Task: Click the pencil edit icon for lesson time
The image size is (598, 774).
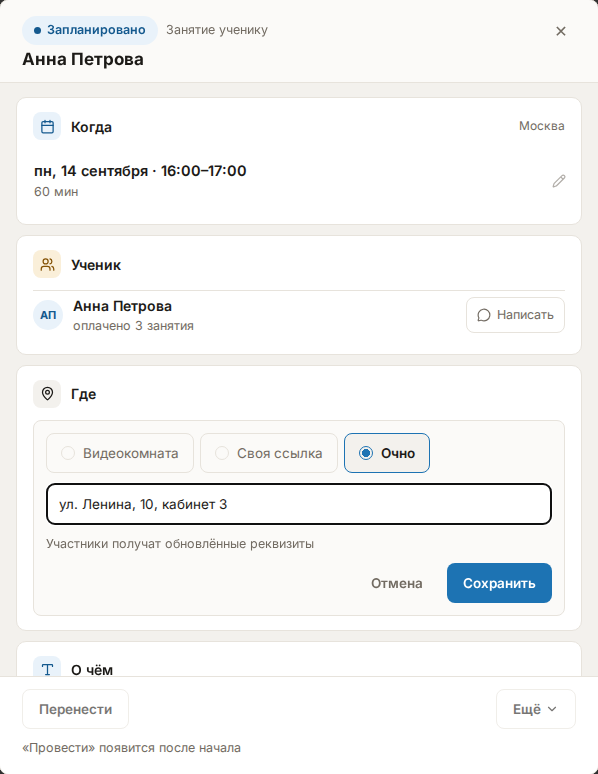Action: pos(558,181)
